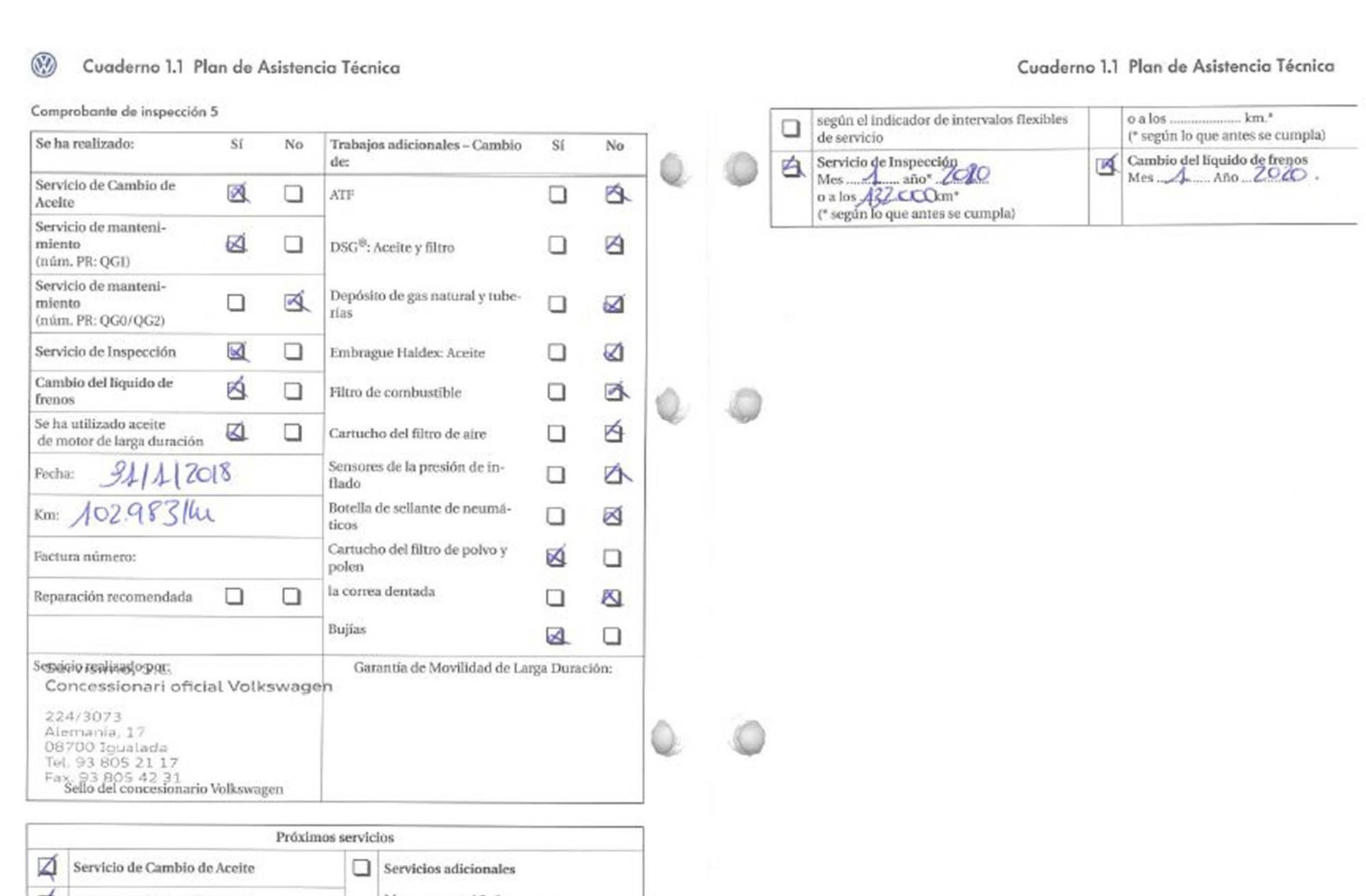This screenshot has width=1366, height=896.
Task: Click the handwritten 132.000 km value
Action: 898,195
